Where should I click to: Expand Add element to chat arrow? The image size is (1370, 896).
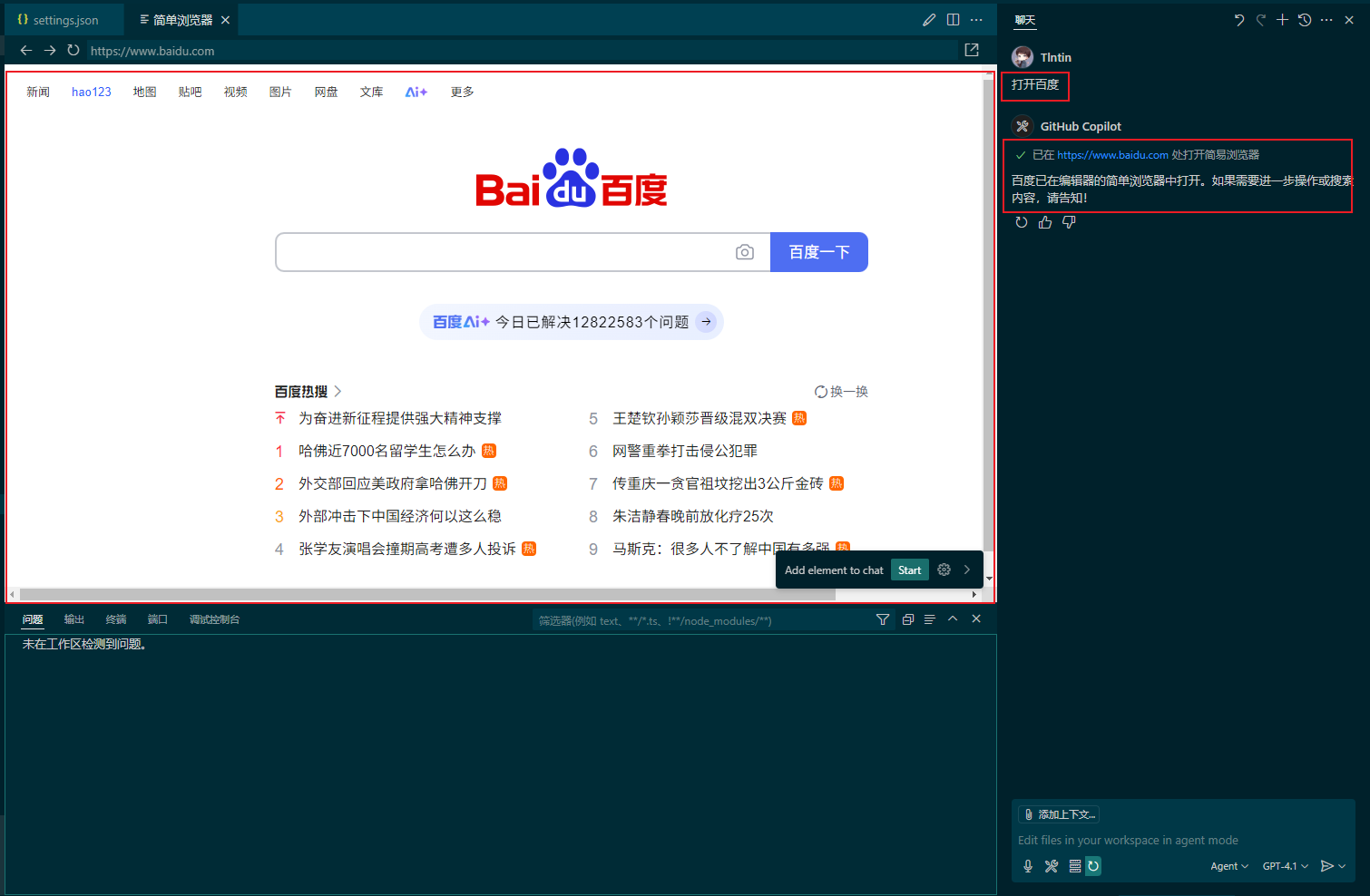(x=967, y=570)
